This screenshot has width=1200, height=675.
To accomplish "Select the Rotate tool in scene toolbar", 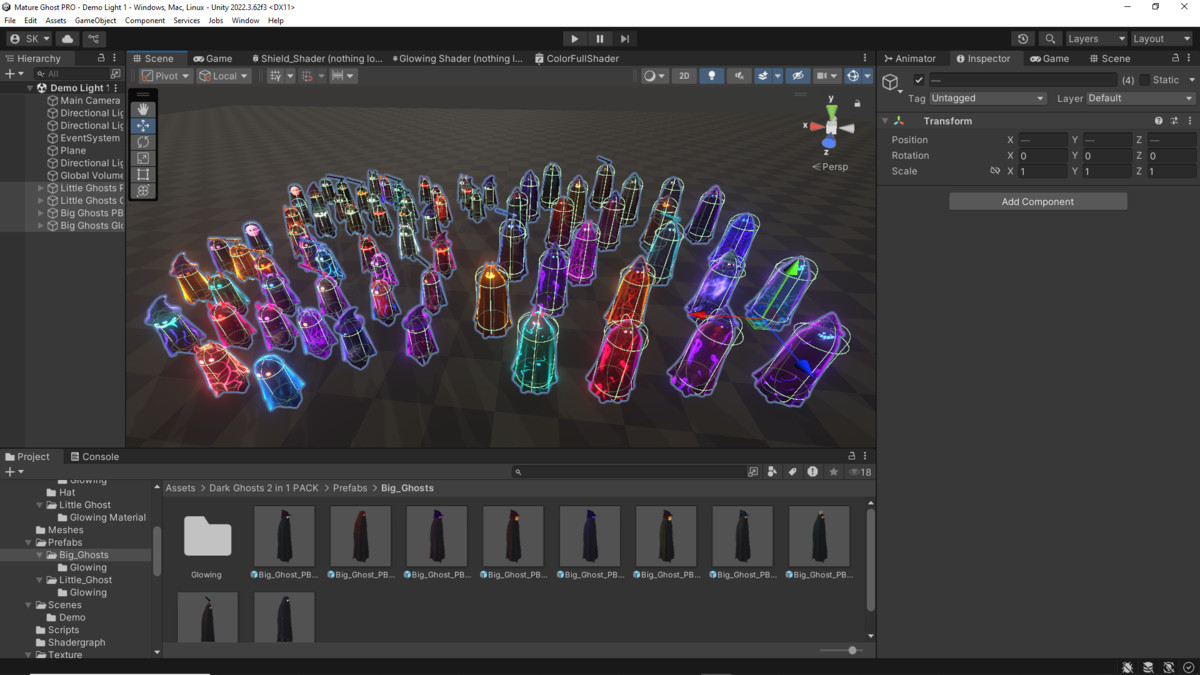I will 143,142.
